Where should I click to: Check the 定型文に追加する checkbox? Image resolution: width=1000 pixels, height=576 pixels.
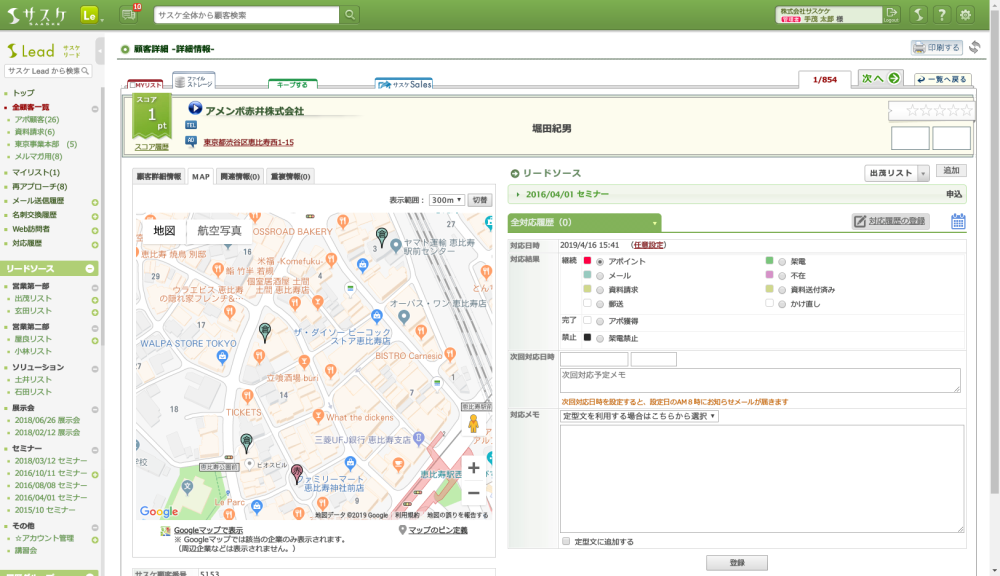tap(566, 541)
